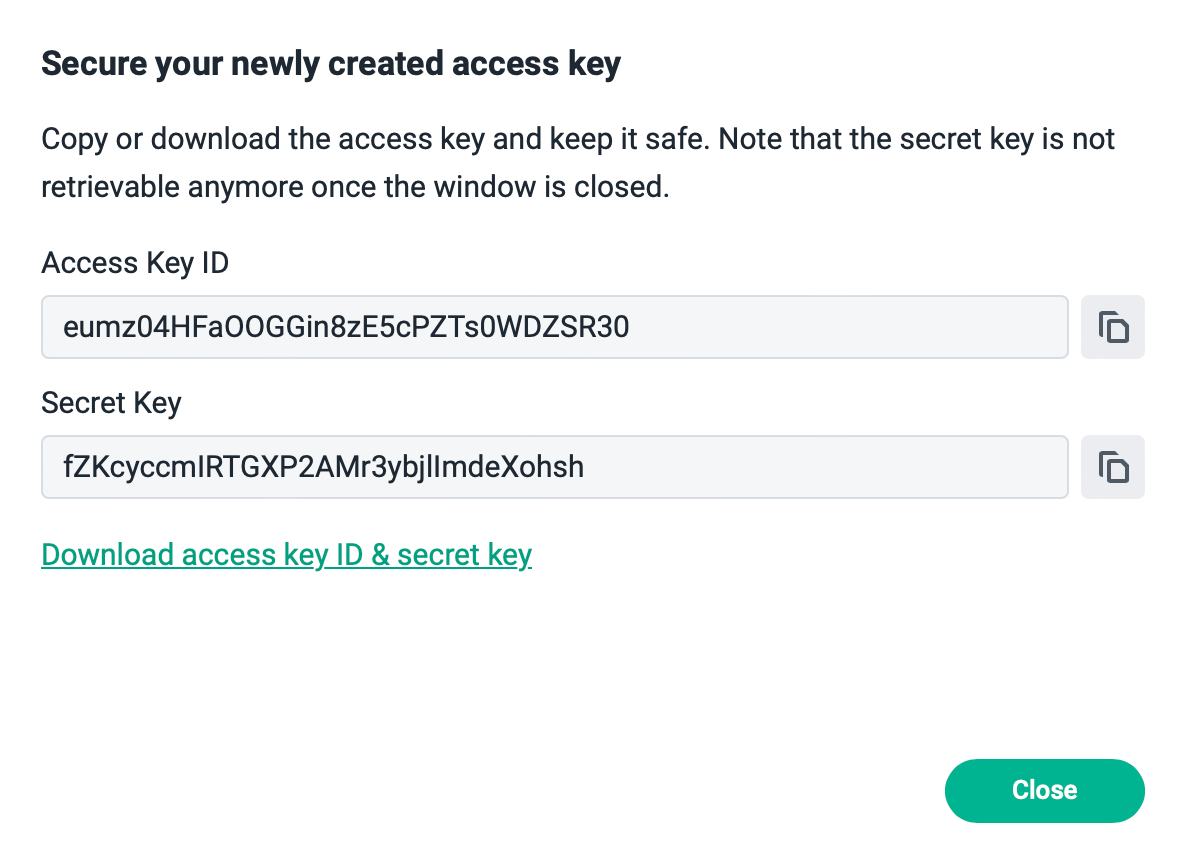
Task: Close the access key dialog
Action: 1045,790
